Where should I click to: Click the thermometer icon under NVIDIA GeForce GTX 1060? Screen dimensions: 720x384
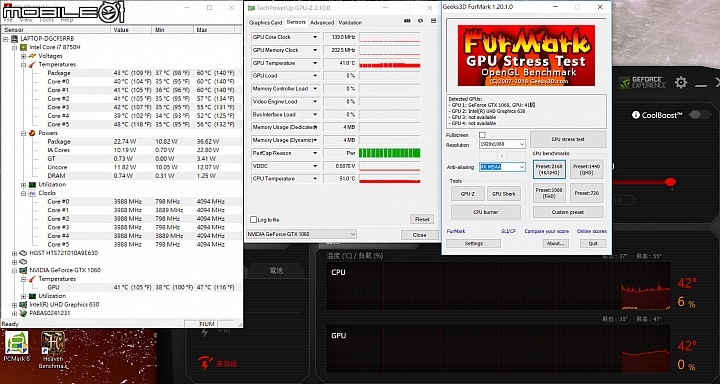coord(32,279)
